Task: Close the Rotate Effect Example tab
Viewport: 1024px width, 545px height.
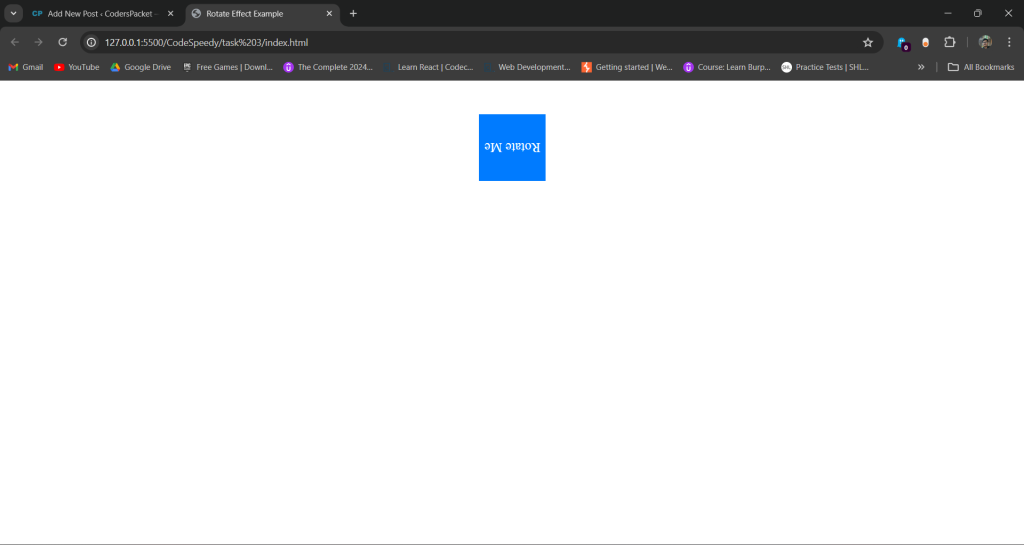Action: pos(329,13)
